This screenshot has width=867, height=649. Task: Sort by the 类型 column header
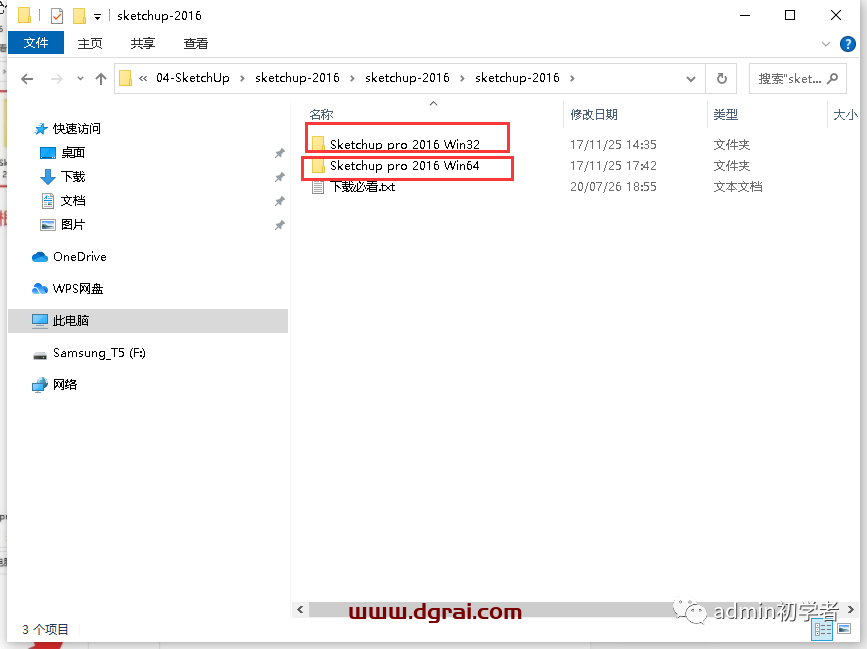tap(725, 114)
